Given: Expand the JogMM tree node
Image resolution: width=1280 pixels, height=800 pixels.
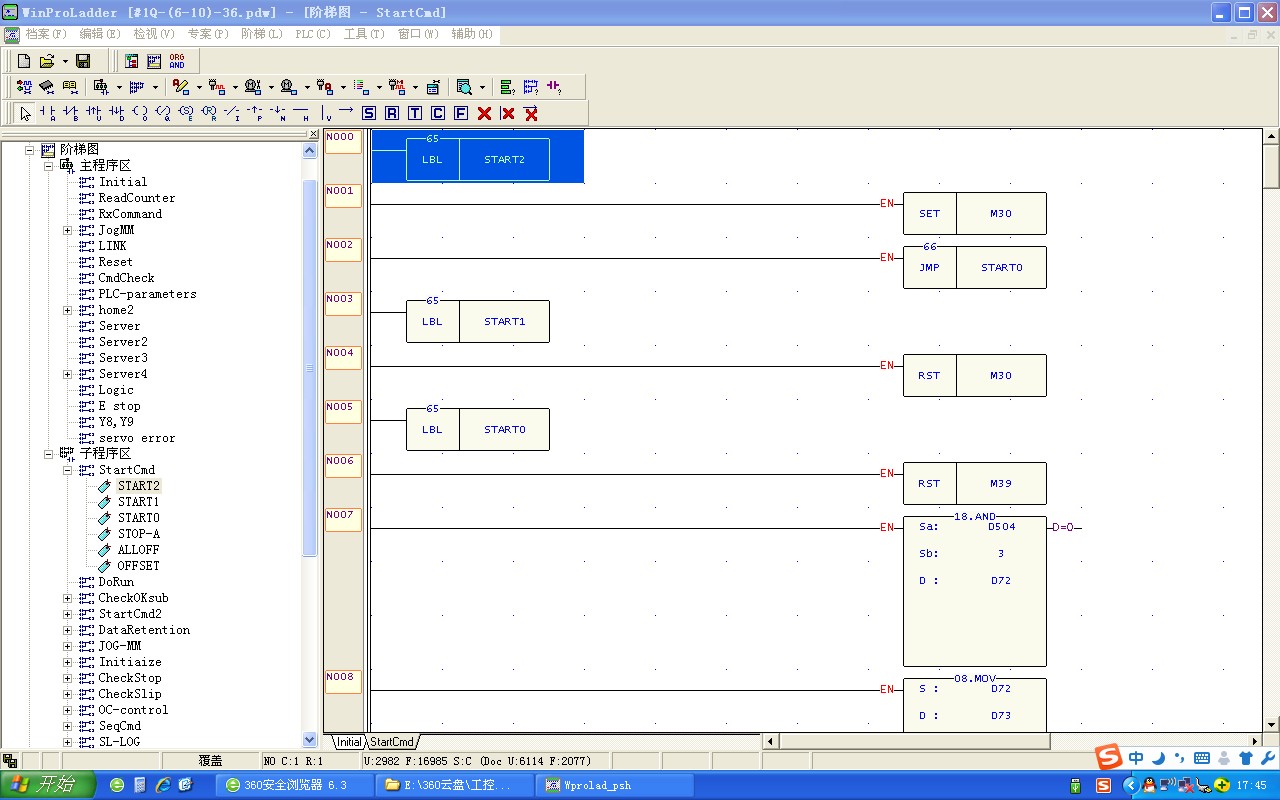Looking at the screenshot, I should tap(68, 230).
